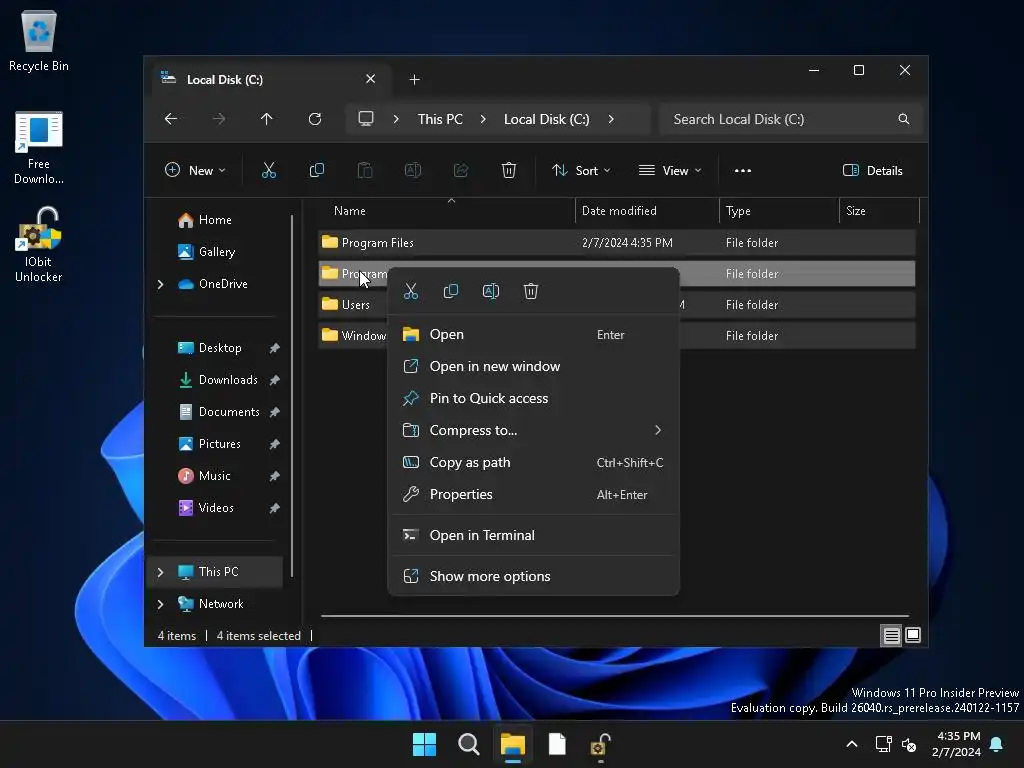The height and width of the screenshot is (768, 1024).
Task: Expand the chevron after Local Disk (C:) breadcrumb
Action: (x=611, y=120)
